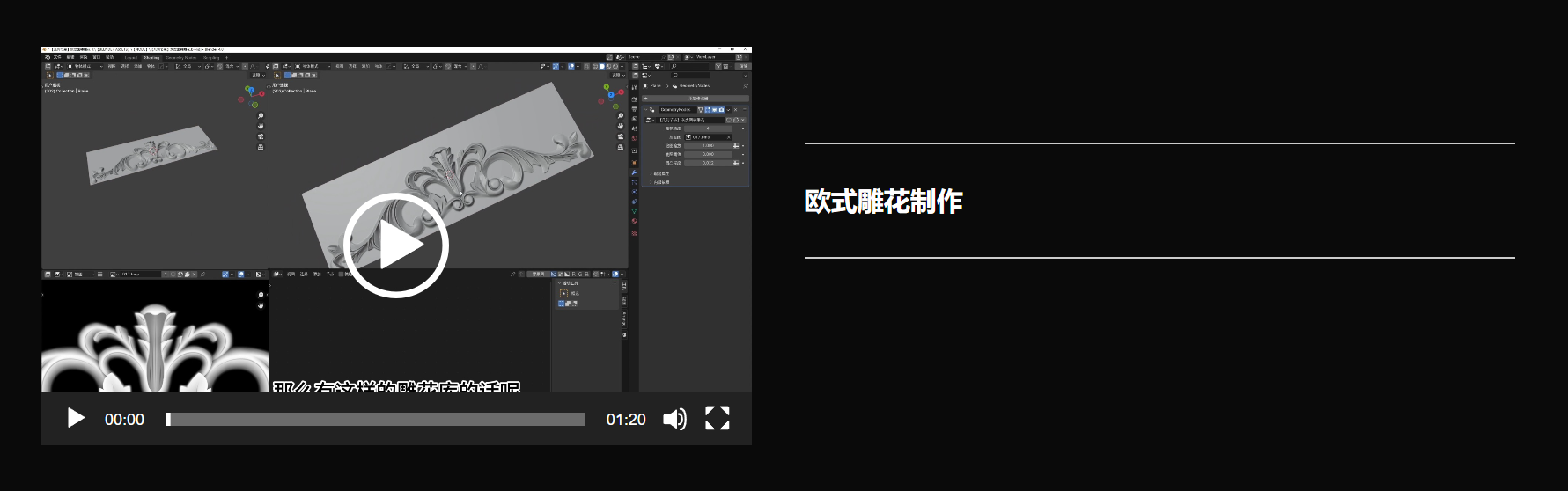Screen dimensions: 1568x491
Task: Mute the video with the speaker icon
Action: point(674,419)
